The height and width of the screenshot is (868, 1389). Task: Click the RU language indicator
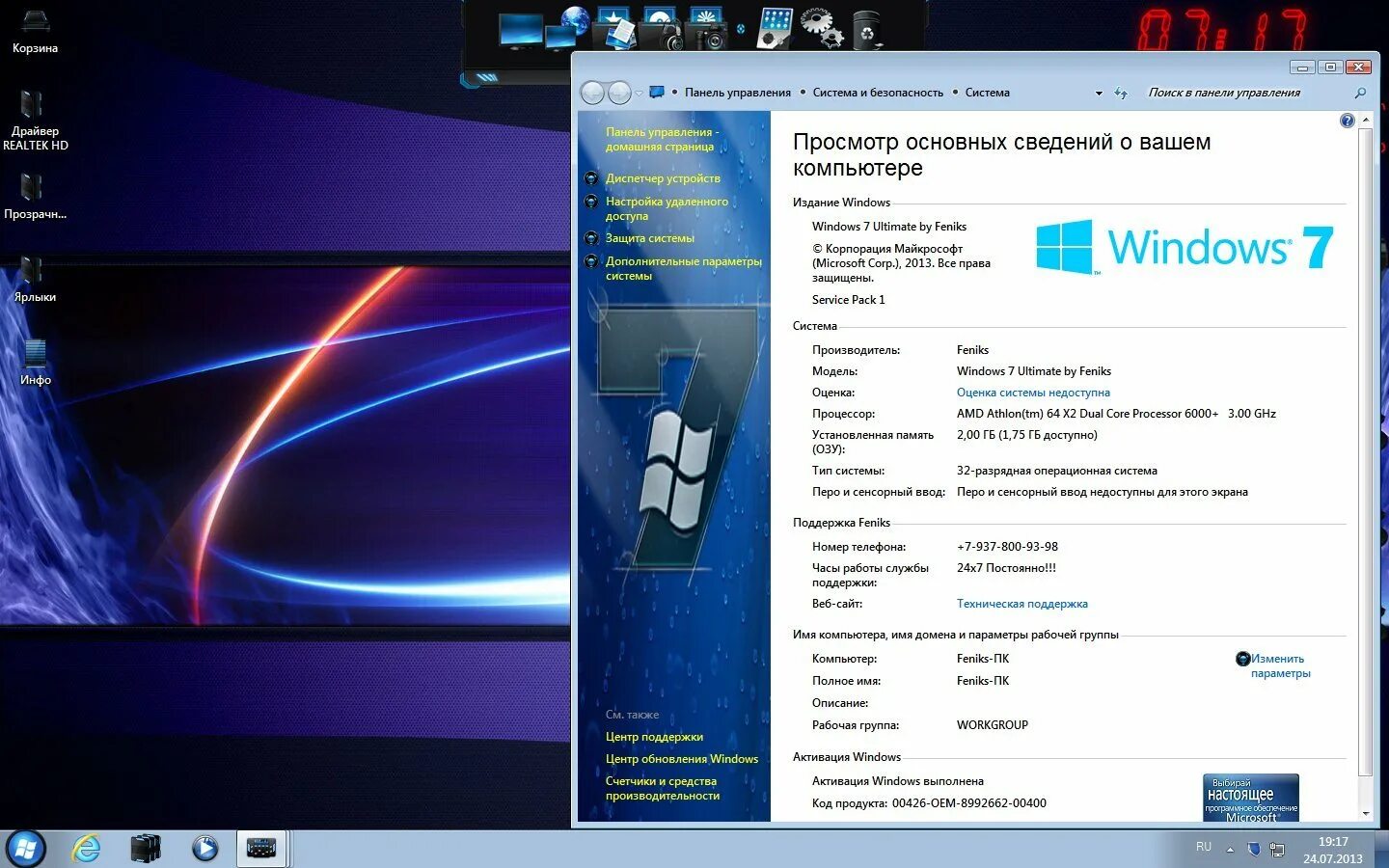[x=1204, y=847]
